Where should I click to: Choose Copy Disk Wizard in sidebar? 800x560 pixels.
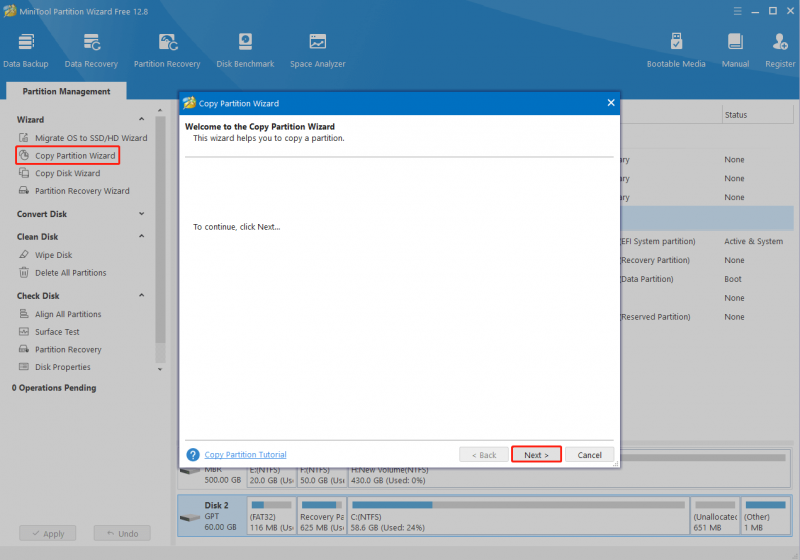pos(67,173)
